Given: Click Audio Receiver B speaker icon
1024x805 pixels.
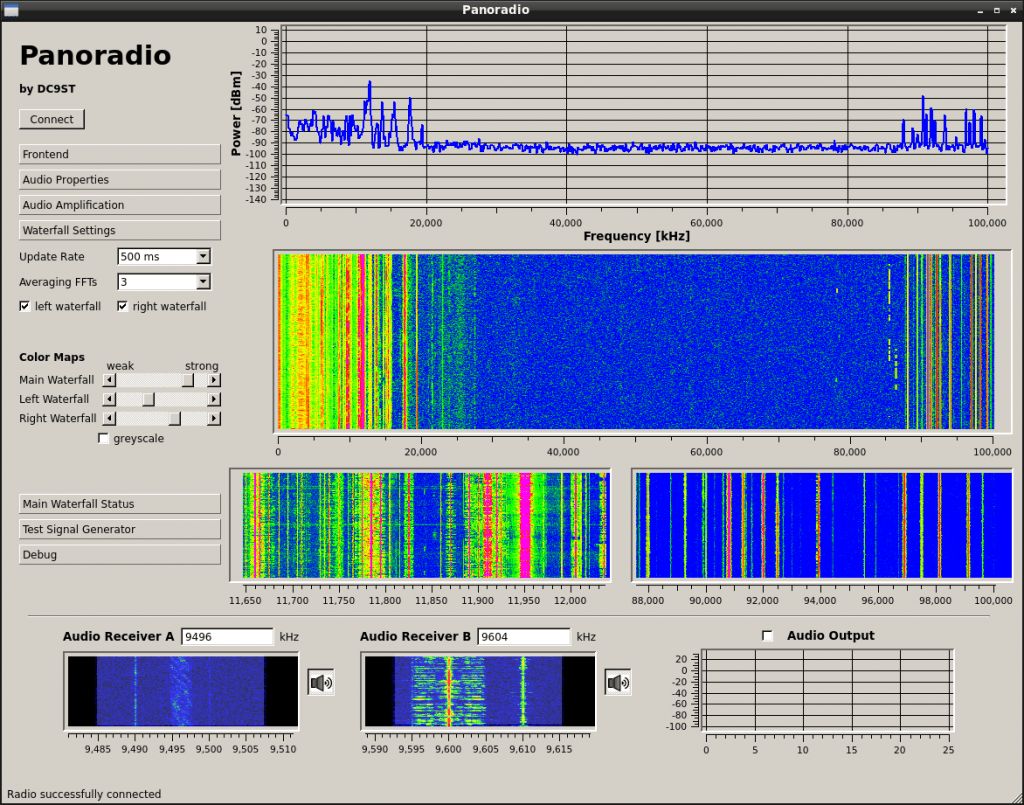Looking at the screenshot, I should pyautogui.click(x=618, y=683).
